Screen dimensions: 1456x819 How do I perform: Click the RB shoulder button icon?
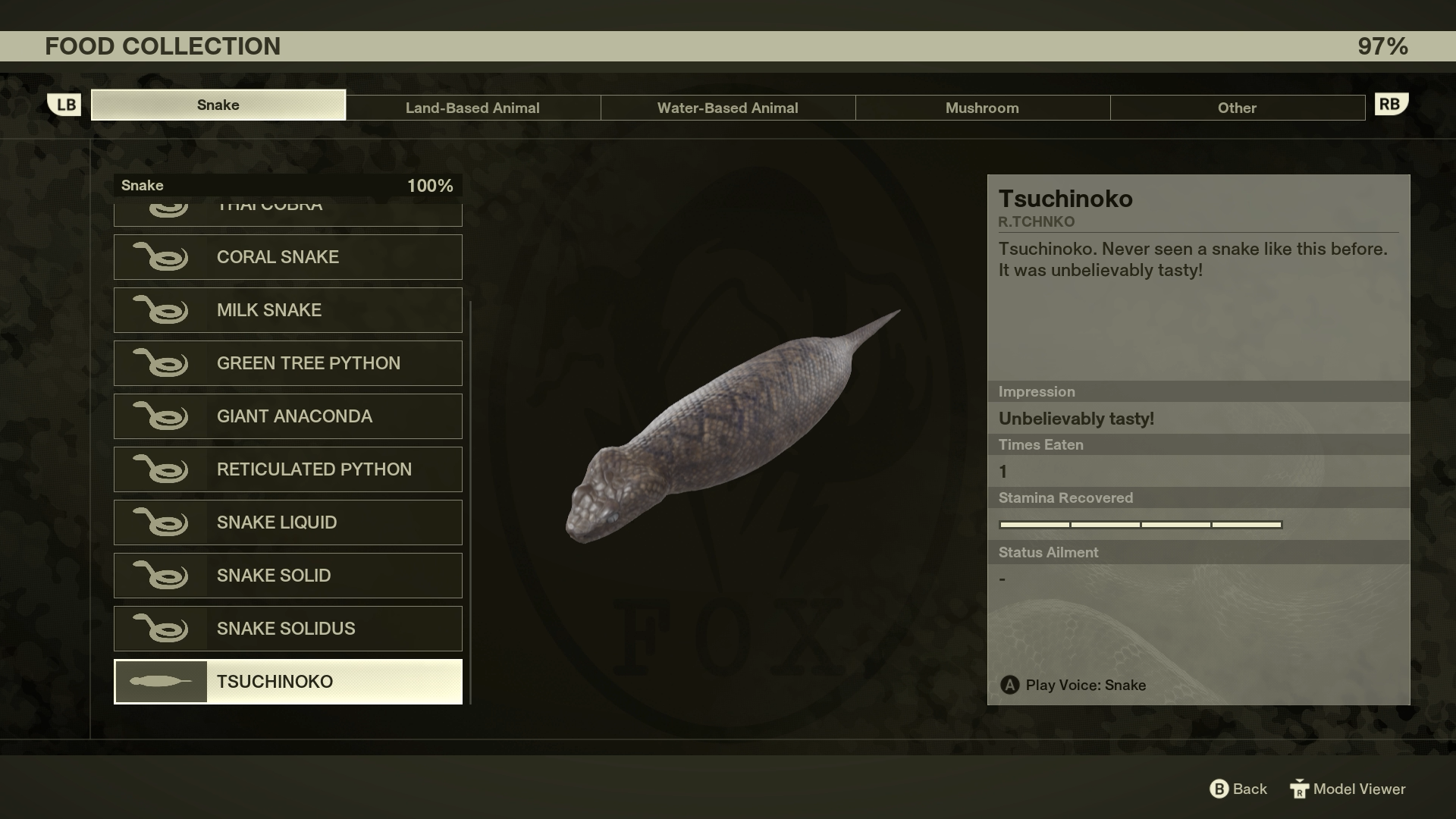coord(1391,104)
